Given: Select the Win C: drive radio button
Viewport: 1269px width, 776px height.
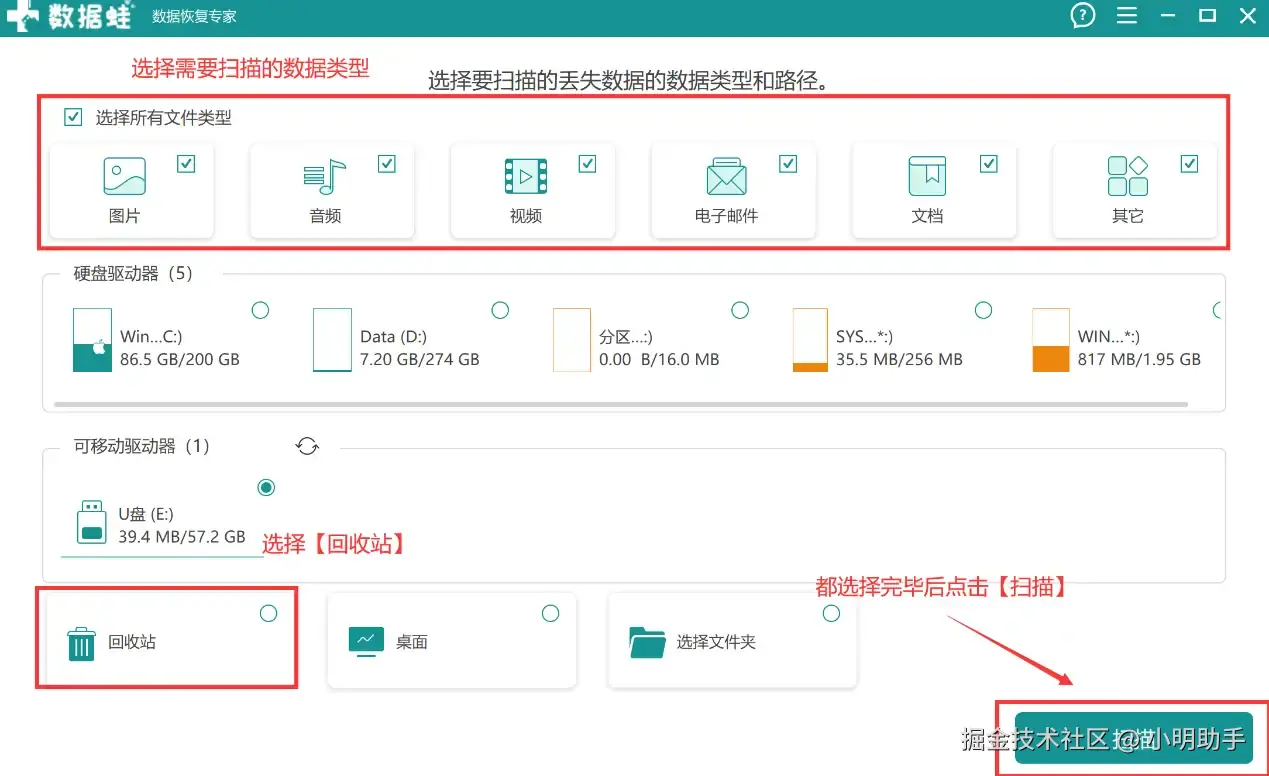Looking at the screenshot, I should point(260,311).
